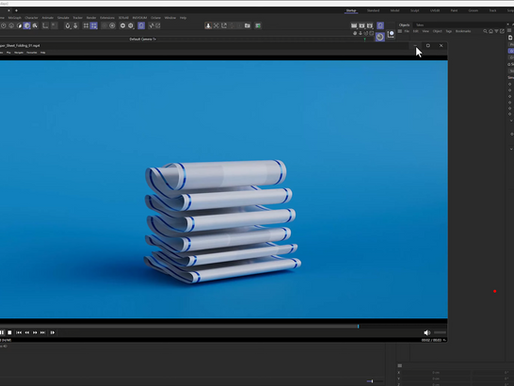Jump to the previous track in the player
514x386 pixels.
pos(19,332)
